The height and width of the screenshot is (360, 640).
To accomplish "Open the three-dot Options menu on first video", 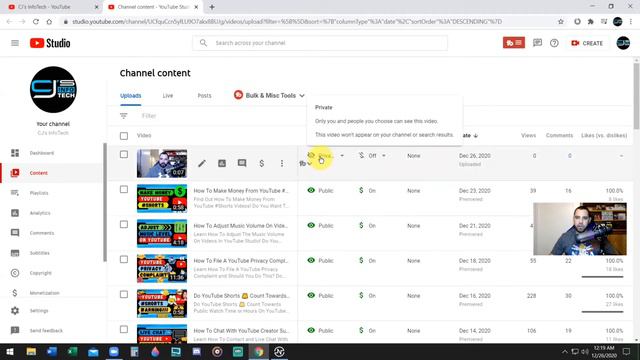I will pos(282,164).
